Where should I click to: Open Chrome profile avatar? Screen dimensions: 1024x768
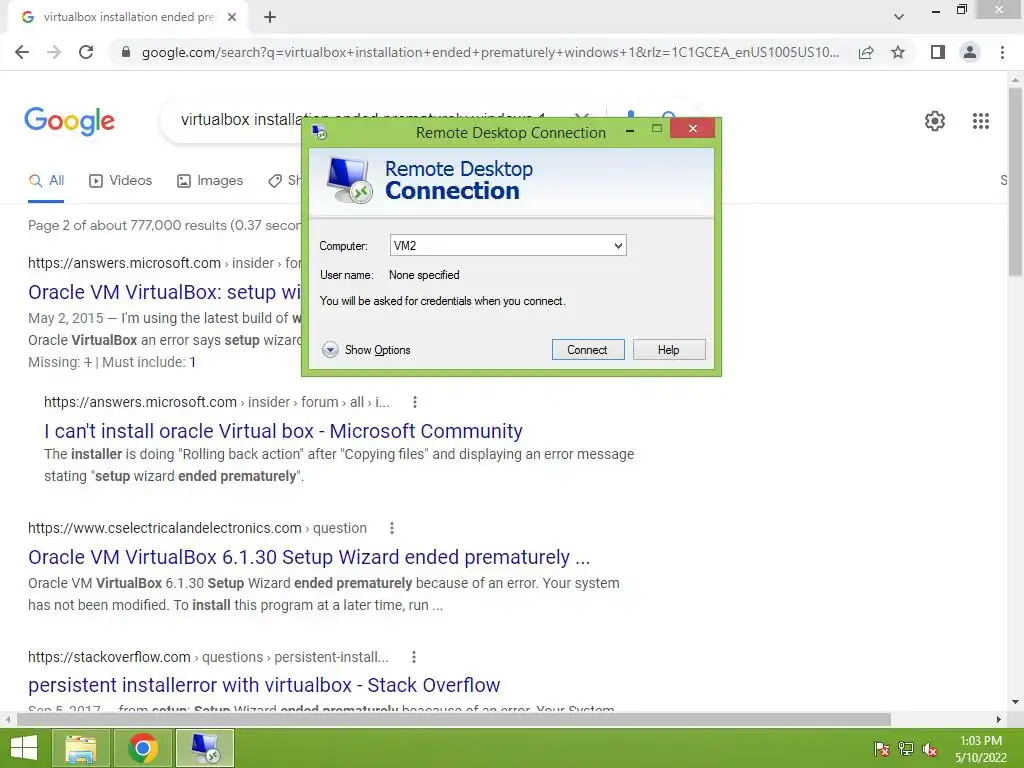(x=970, y=52)
